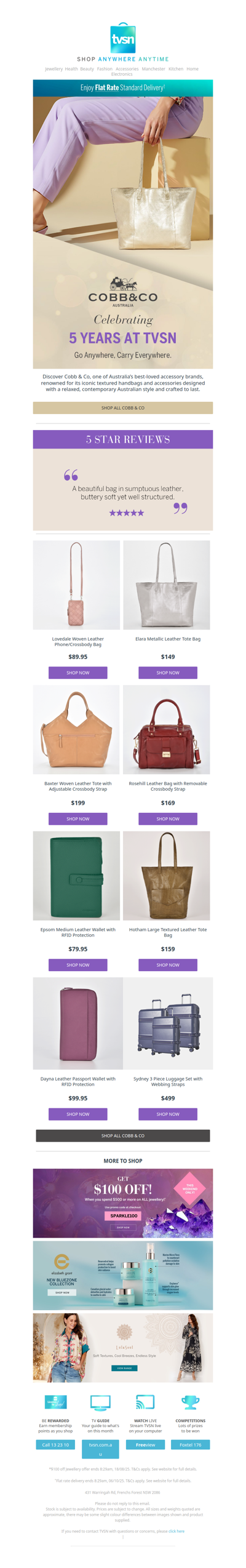
Task: Click the beige Shop All Cobb & Co button
Action: click(123, 408)
